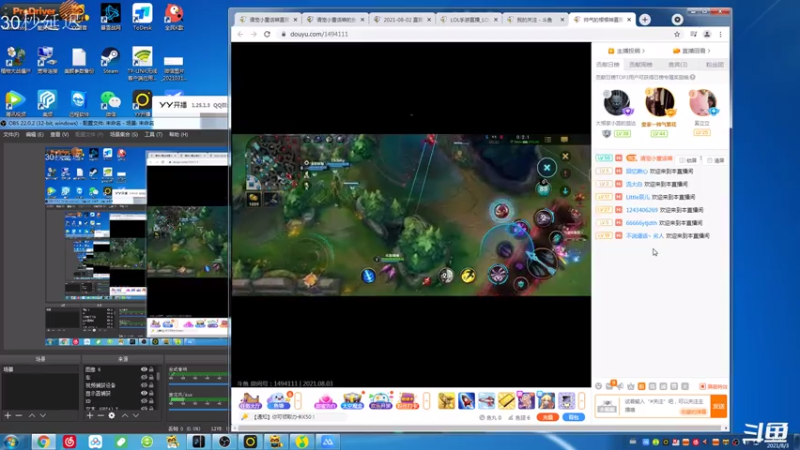Viewport: 800px width, 450px height.
Task: Open the File menu in OBS
Action: pos(11,135)
